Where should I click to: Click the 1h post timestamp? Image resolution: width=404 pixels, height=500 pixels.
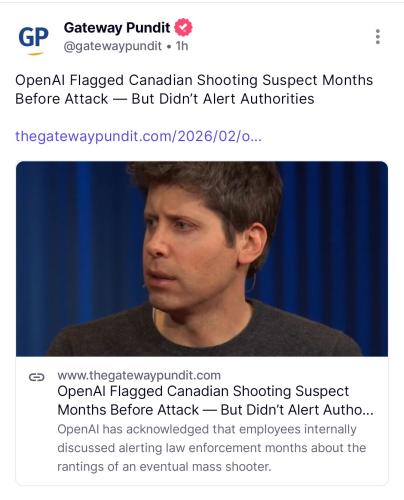click(x=182, y=46)
